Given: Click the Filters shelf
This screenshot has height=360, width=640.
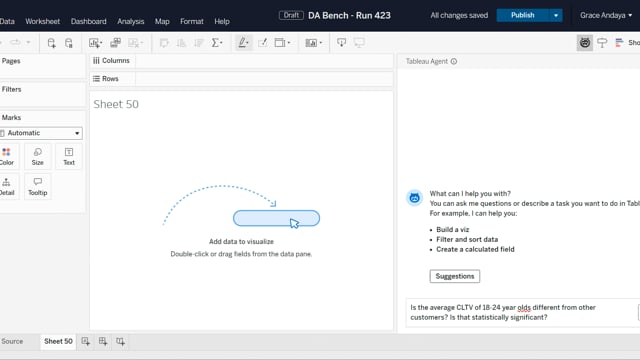Looking at the screenshot, I should click(42, 95).
